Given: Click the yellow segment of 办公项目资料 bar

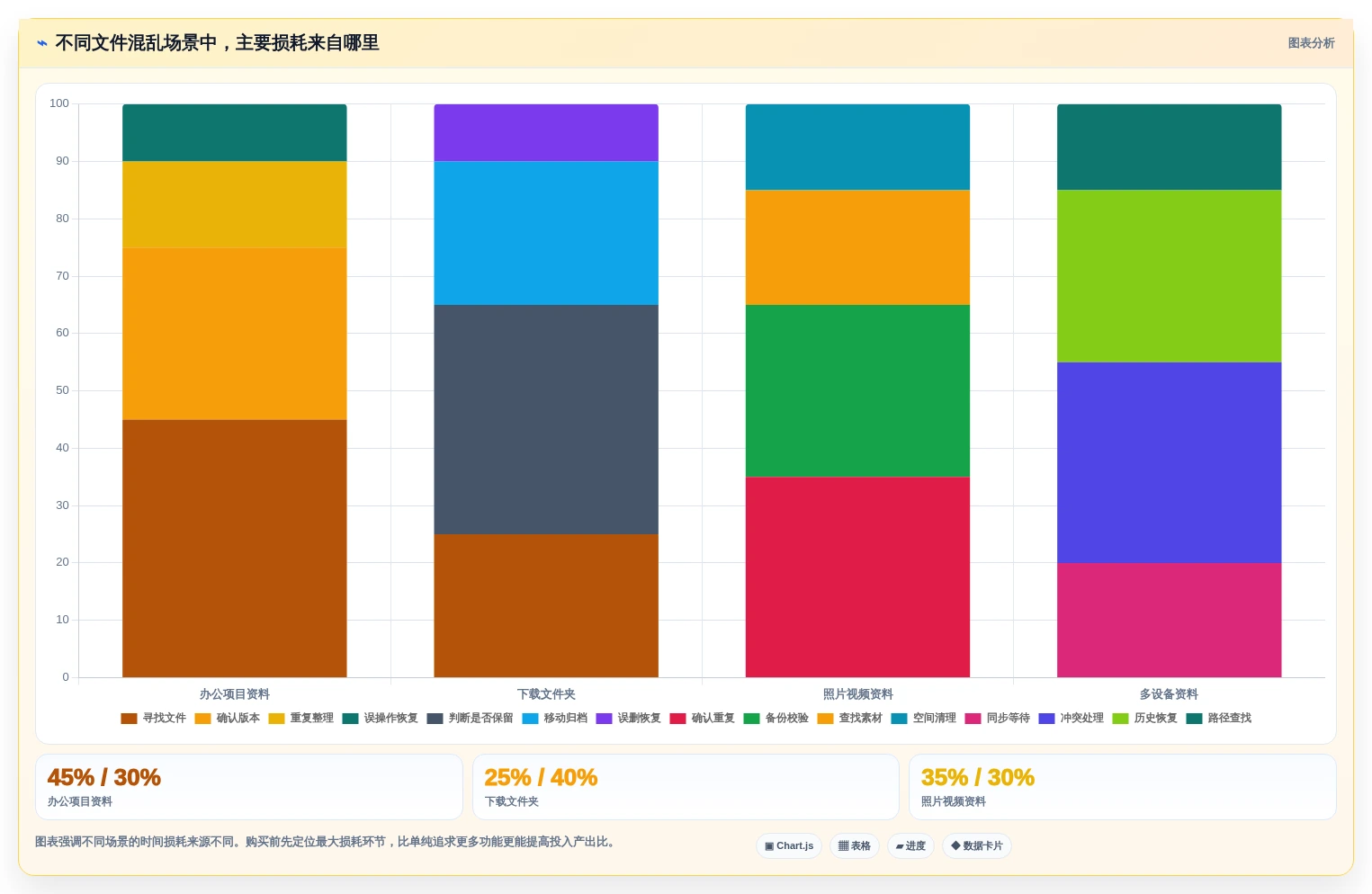Looking at the screenshot, I should pos(235,204).
